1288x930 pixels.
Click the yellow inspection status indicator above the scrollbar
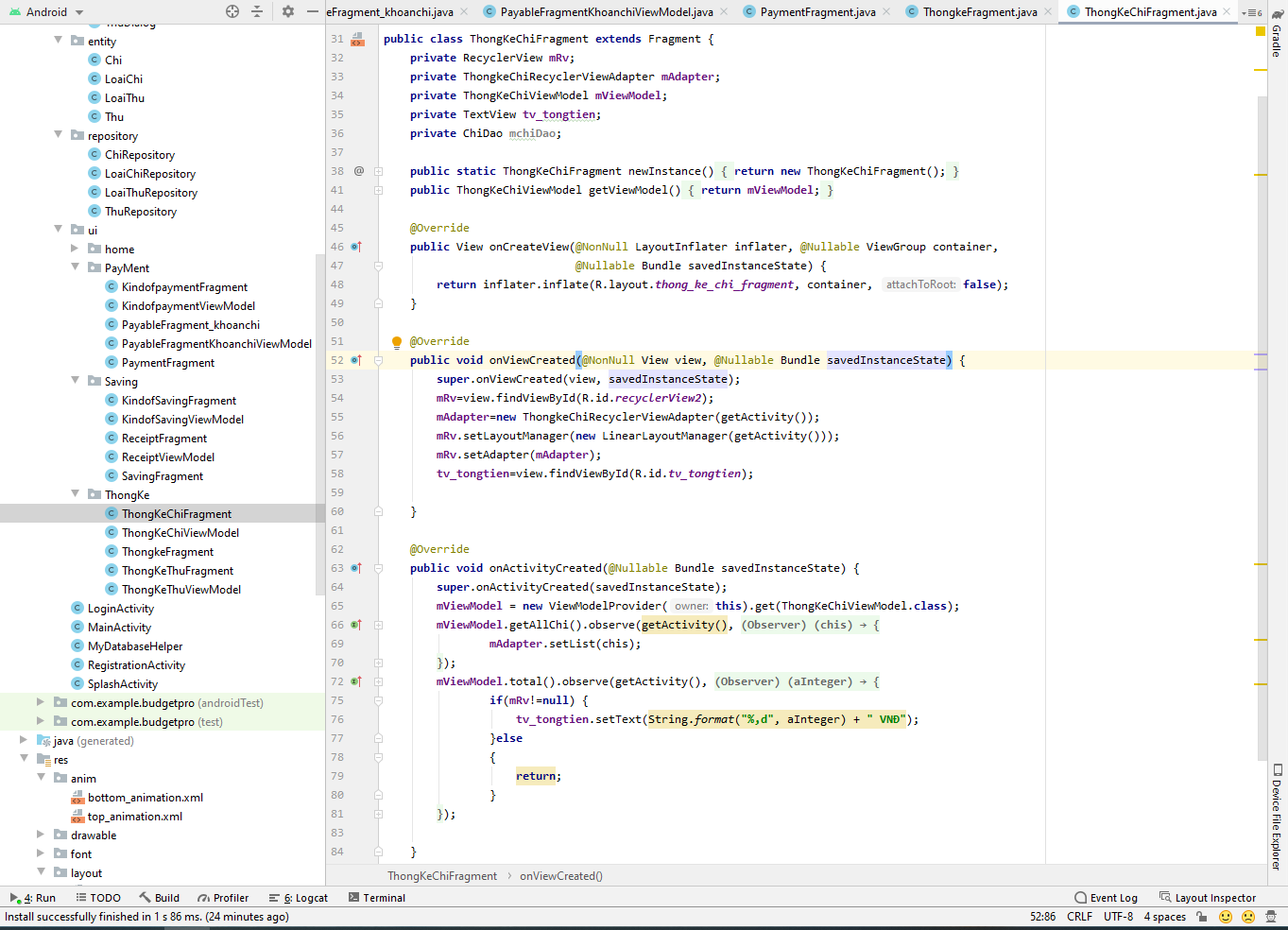pos(1261,31)
